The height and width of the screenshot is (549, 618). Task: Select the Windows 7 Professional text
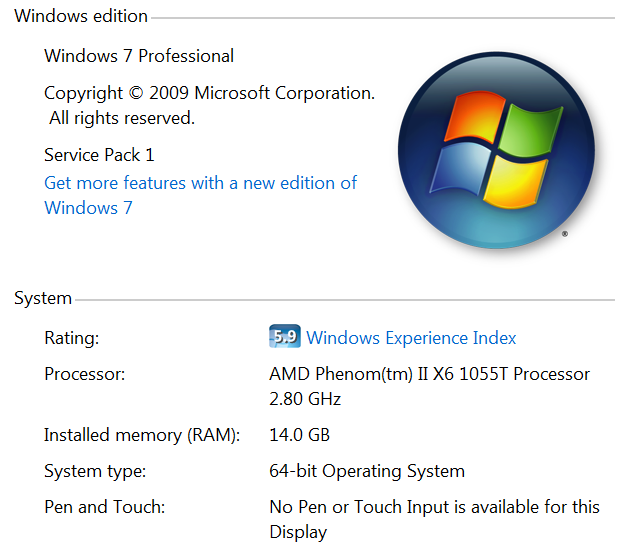coord(139,56)
